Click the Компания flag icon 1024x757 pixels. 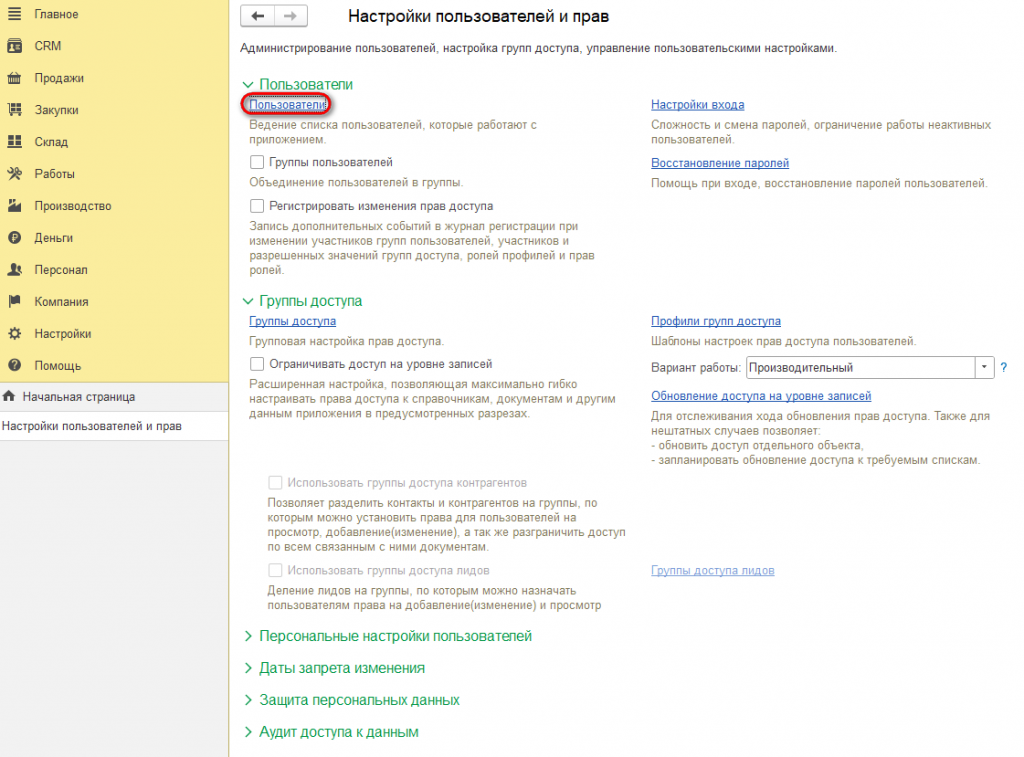pos(14,302)
